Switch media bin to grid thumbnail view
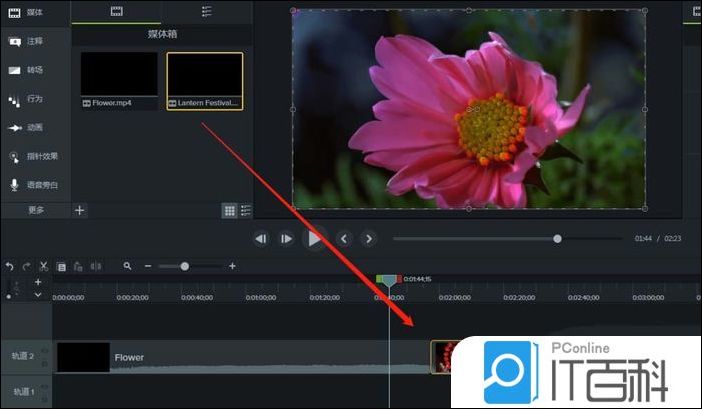The image size is (702, 409). [x=229, y=210]
